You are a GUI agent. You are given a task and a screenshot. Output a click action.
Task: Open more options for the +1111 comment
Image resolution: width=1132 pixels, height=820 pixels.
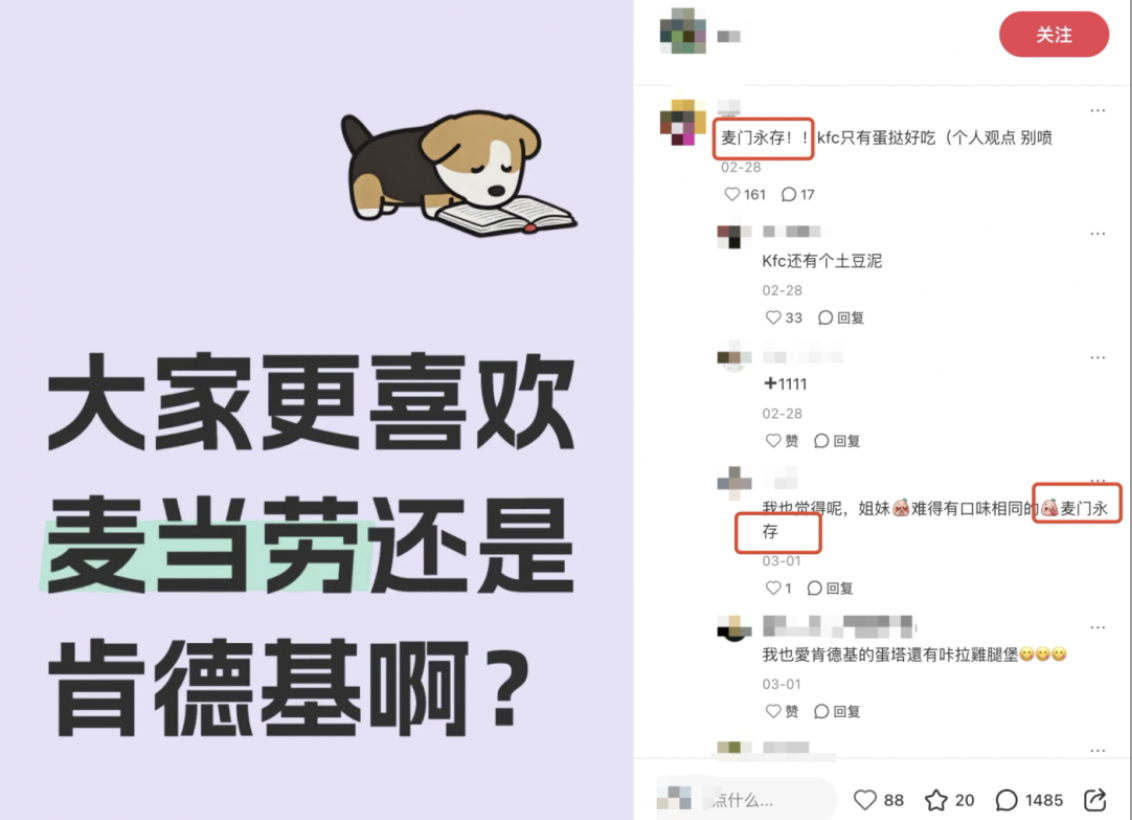(x=1097, y=357)
